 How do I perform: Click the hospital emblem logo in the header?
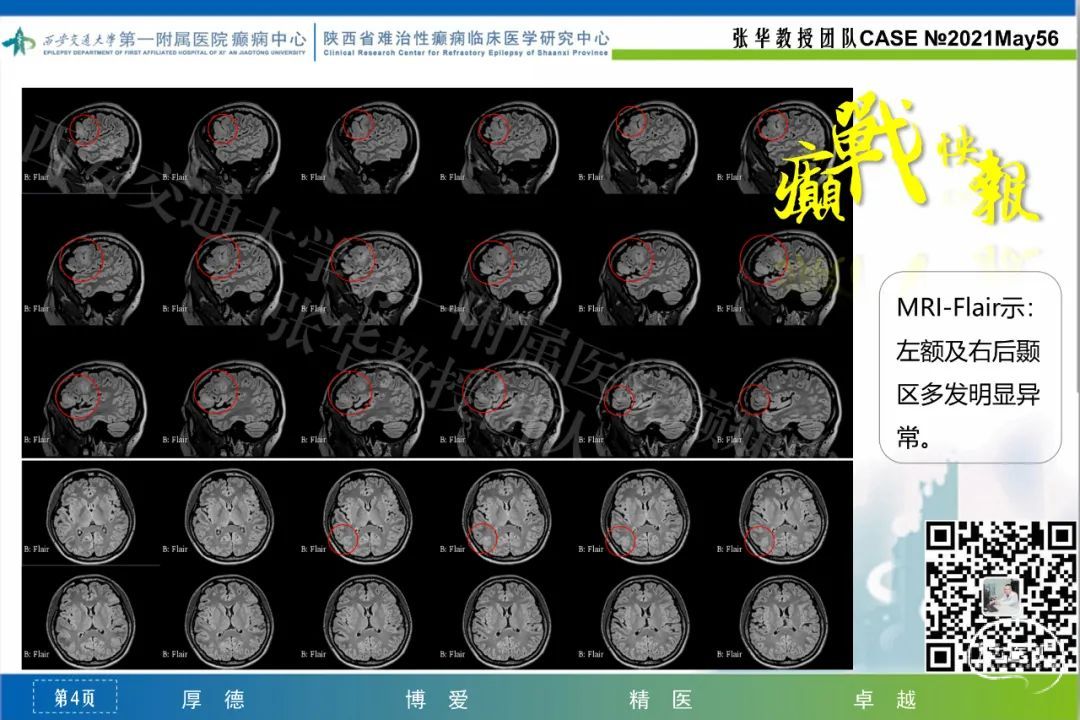(x=19, y=43)
